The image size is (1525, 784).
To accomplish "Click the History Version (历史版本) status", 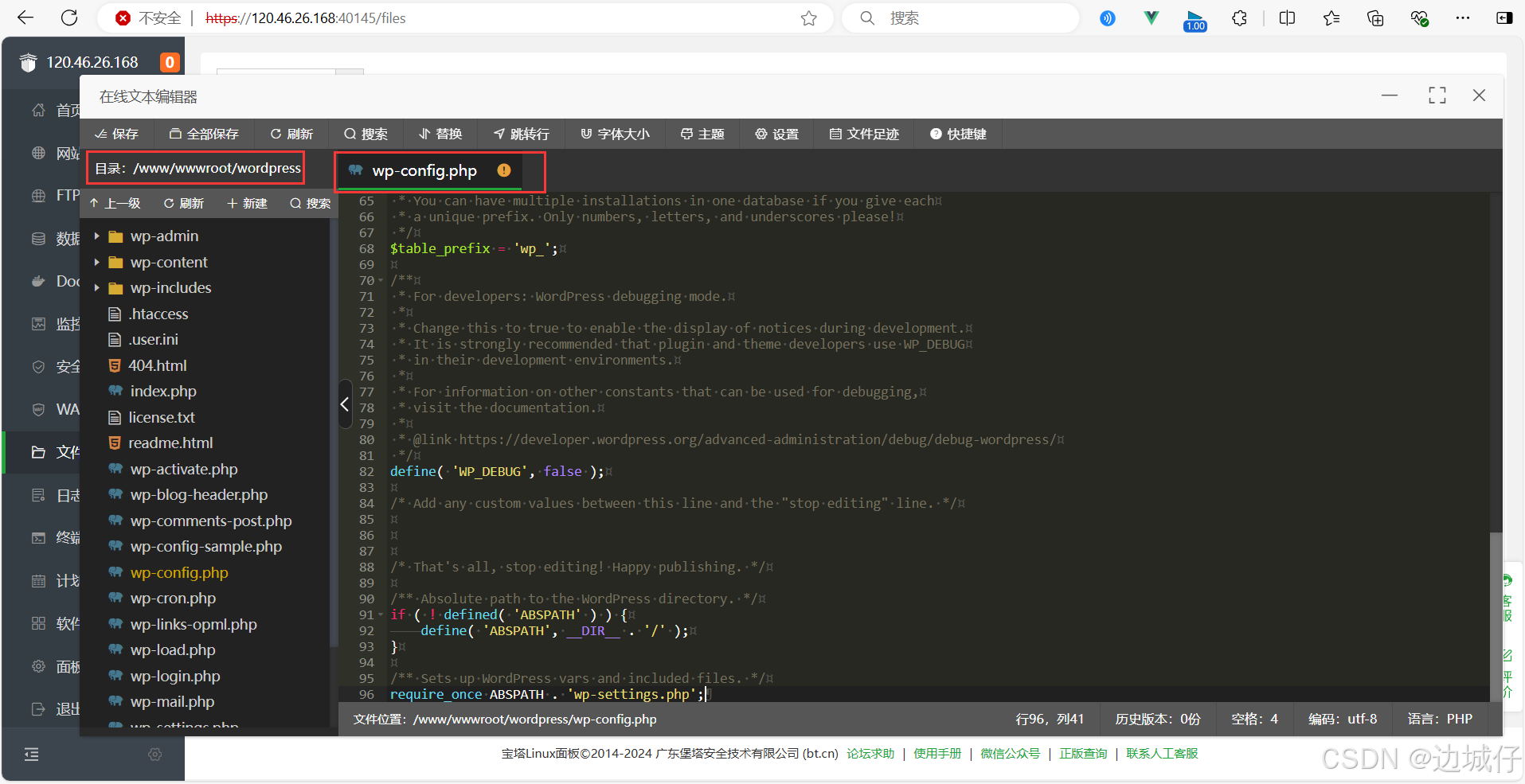I will click(1157, 720).
